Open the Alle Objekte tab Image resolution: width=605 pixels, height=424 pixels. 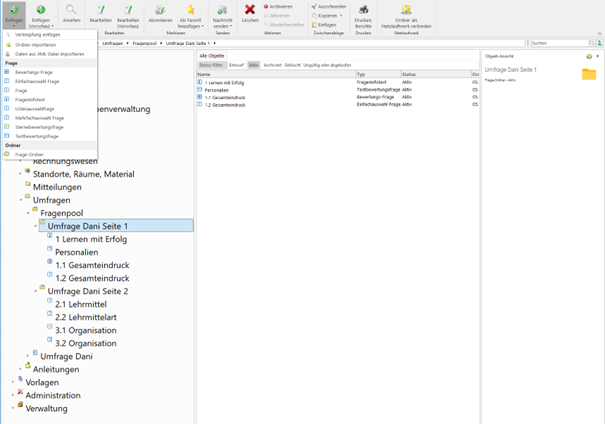tap(211, 56)
